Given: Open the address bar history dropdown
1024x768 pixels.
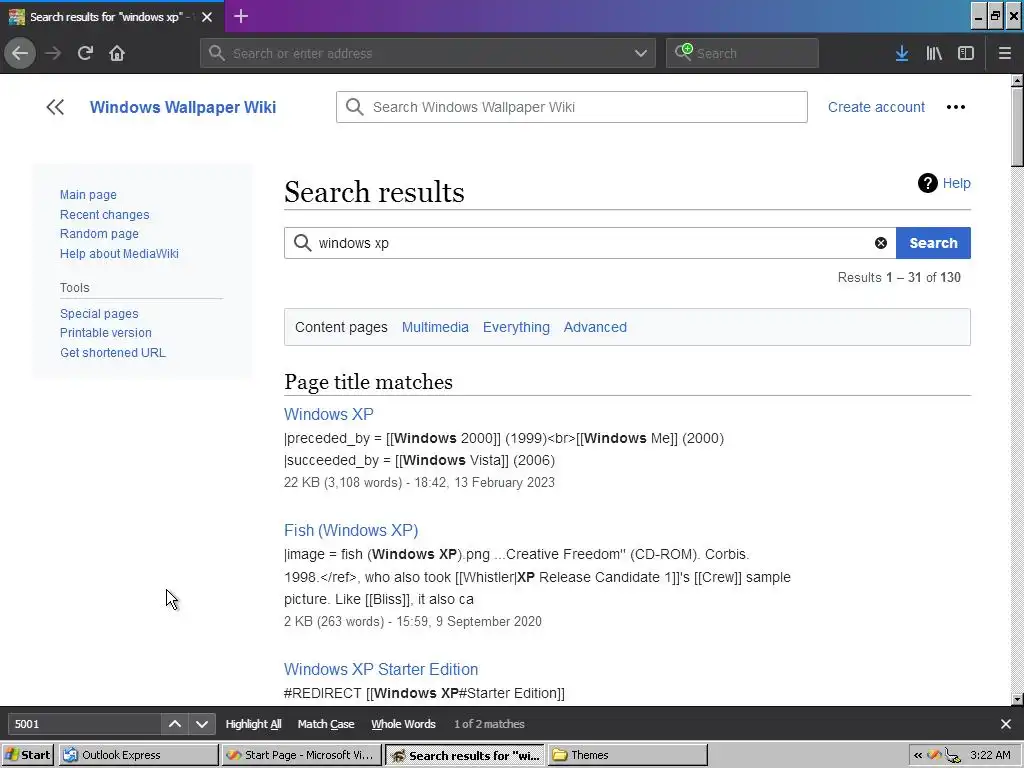Looking at the screenshot, I should [641, 53].
